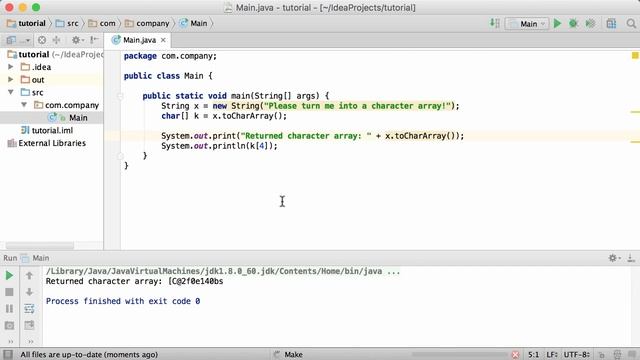Click the Make Project build icon
The height and width of the screenshot is (360, 640).
[494, 24]
